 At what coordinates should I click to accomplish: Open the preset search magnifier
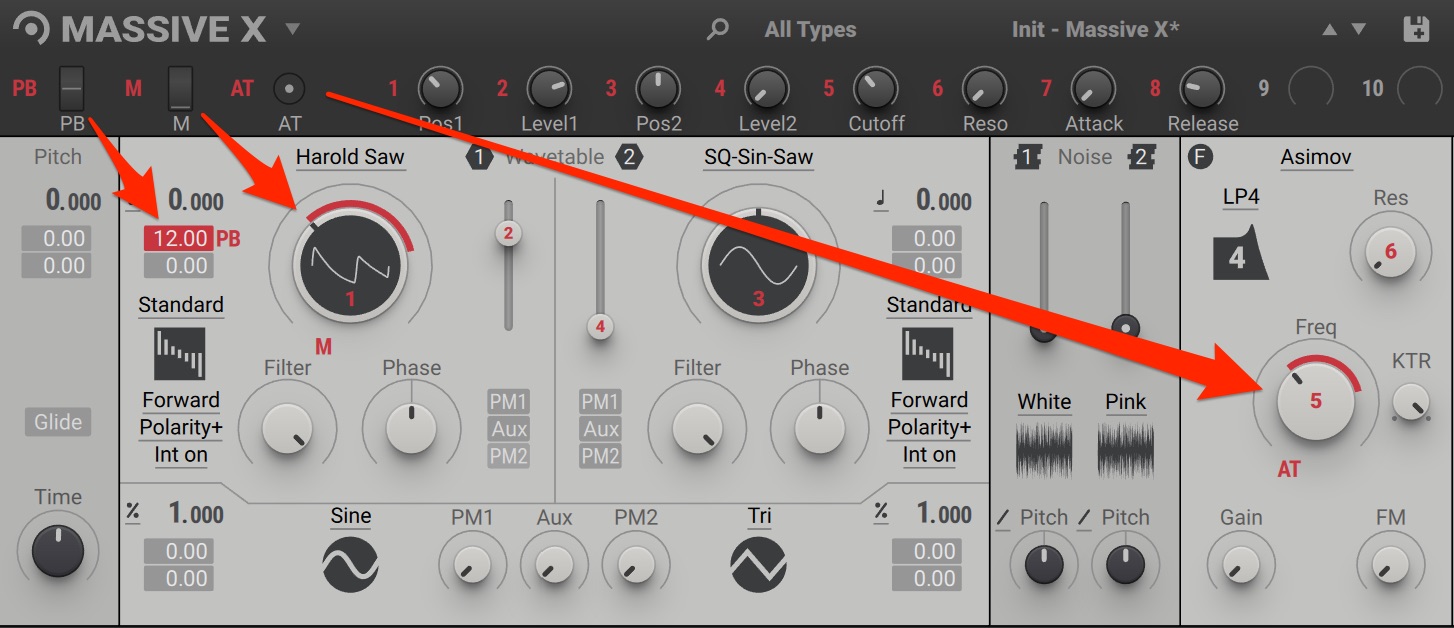[x=717, y=29]
